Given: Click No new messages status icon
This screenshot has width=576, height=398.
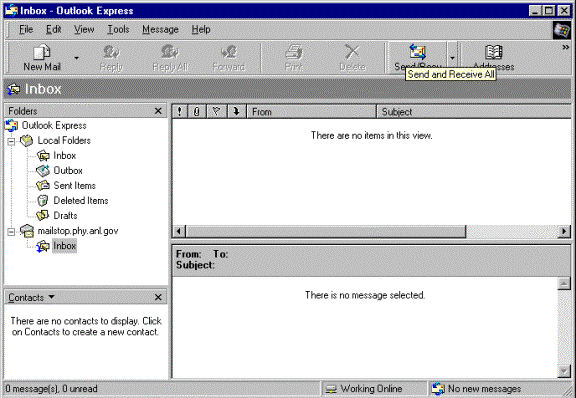Looking at the screenshot, I should click(438, 389).
